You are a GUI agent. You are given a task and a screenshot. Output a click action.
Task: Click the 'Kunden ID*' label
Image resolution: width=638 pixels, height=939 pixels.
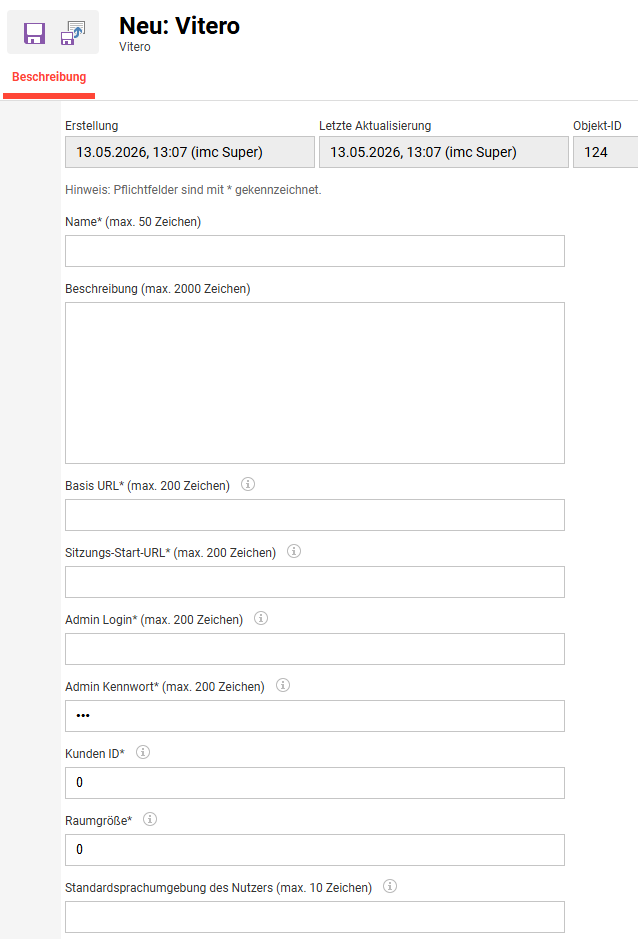95,754
